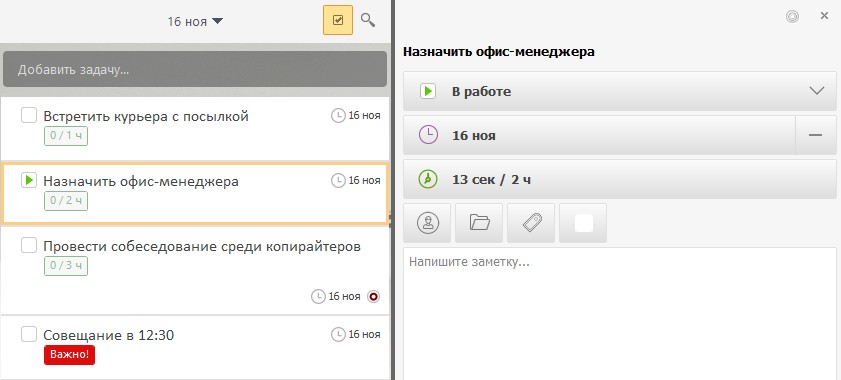Viewport: 841px width, 380px height.
Task: Clear the due date with minus button
Action: coord(816,135)
